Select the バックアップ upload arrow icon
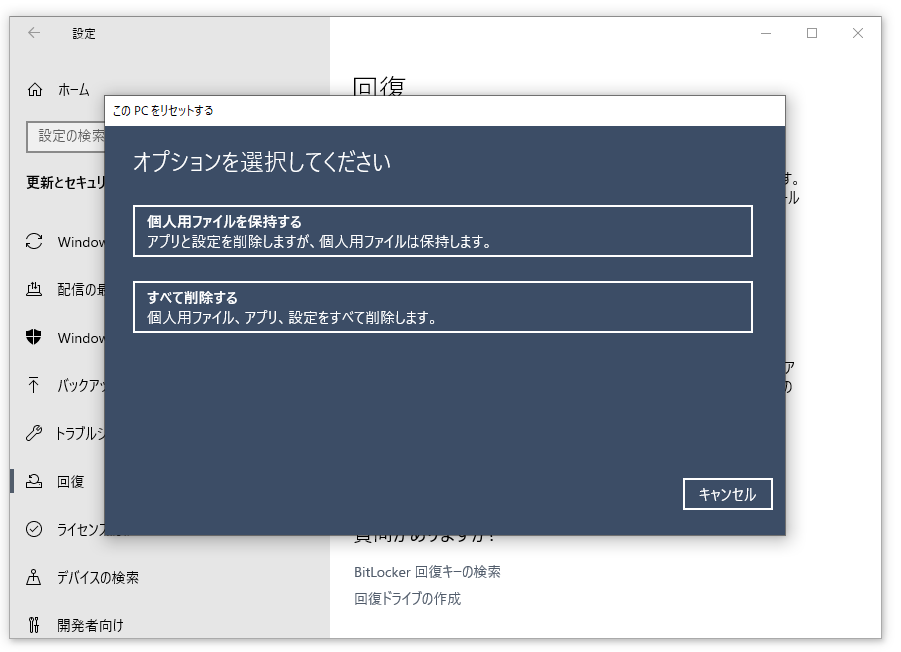Image resolution: width=901 pixels, height=652 pixels. (x=34, y=385)
